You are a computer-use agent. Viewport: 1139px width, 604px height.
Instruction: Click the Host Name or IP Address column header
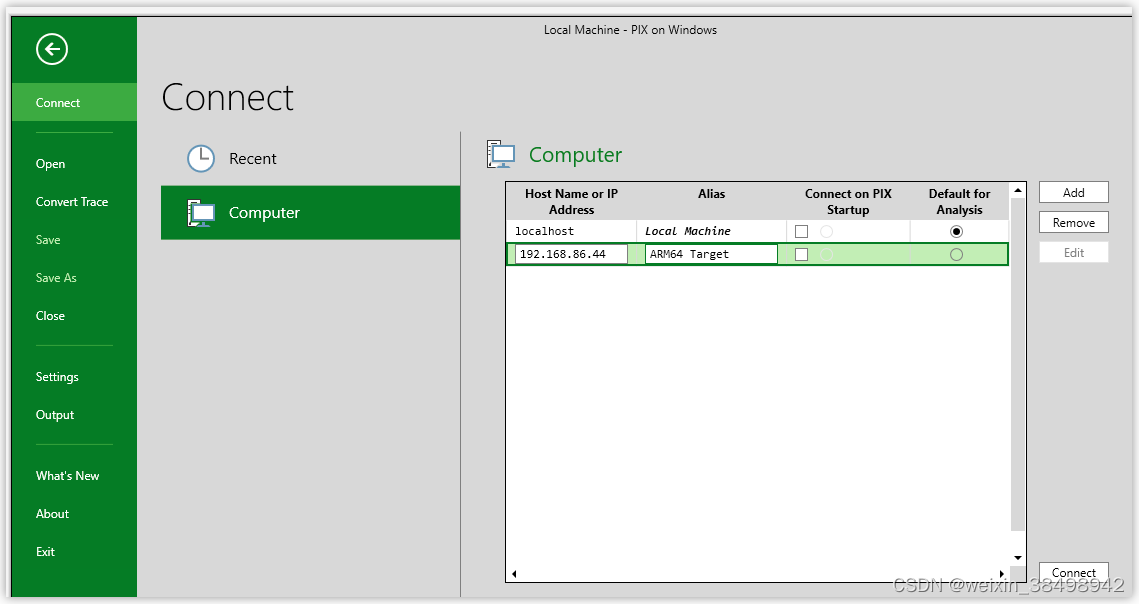click(572, 201)
